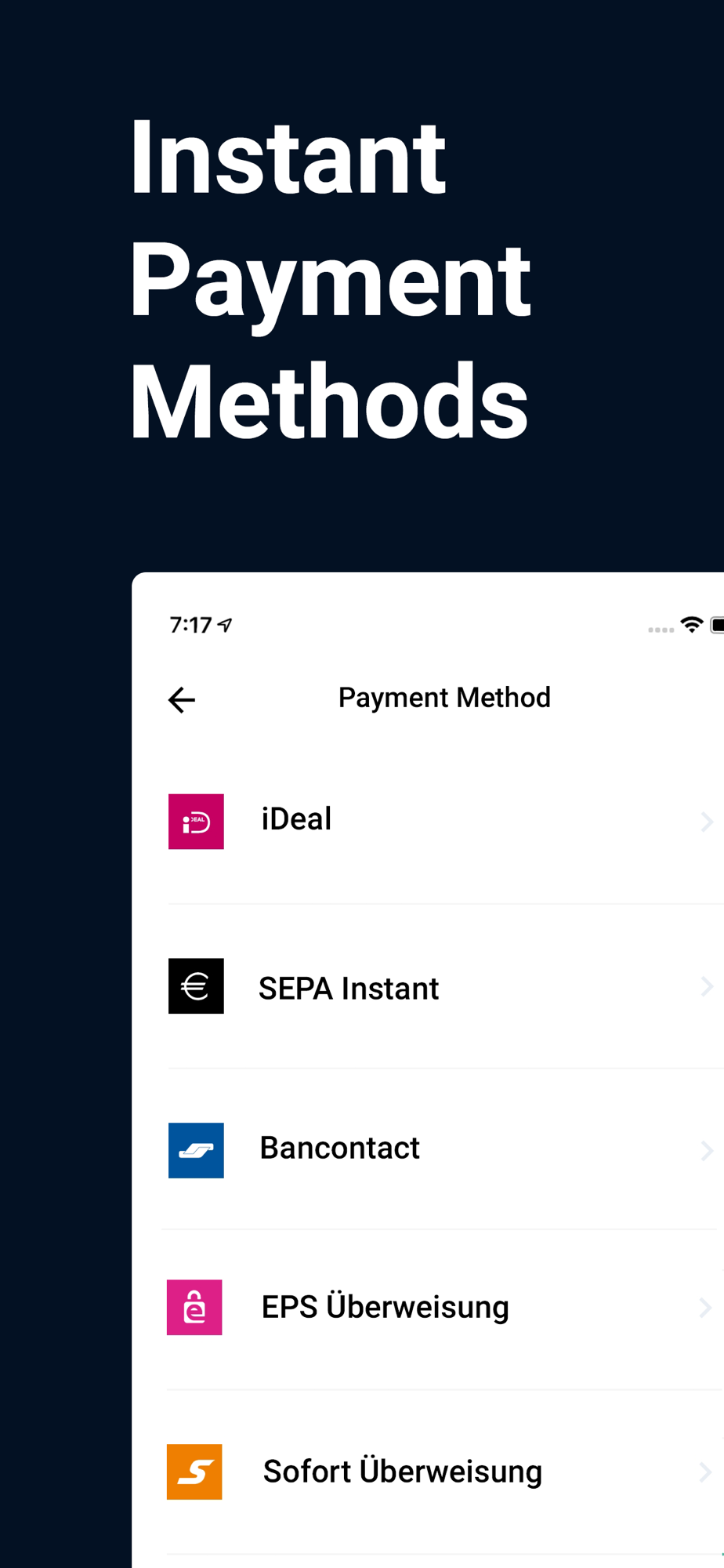Open Bancontact using its right chevron
The height and width of the screenshot is (1568, 724).
(x=706, y=1150)
